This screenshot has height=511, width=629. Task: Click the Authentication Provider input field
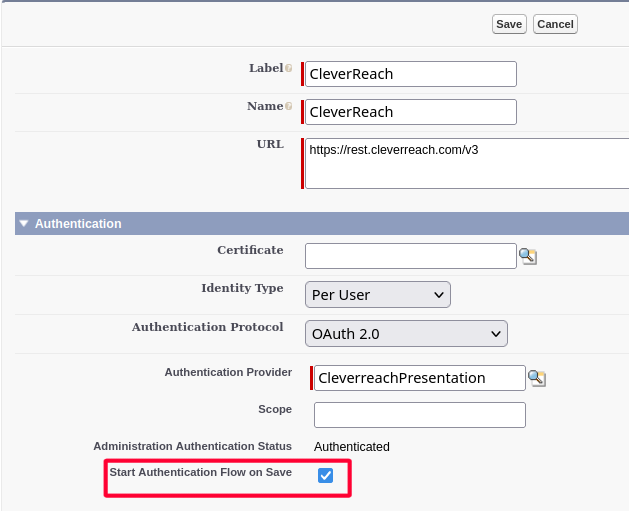pyautogui.click(x=420, y=378)
